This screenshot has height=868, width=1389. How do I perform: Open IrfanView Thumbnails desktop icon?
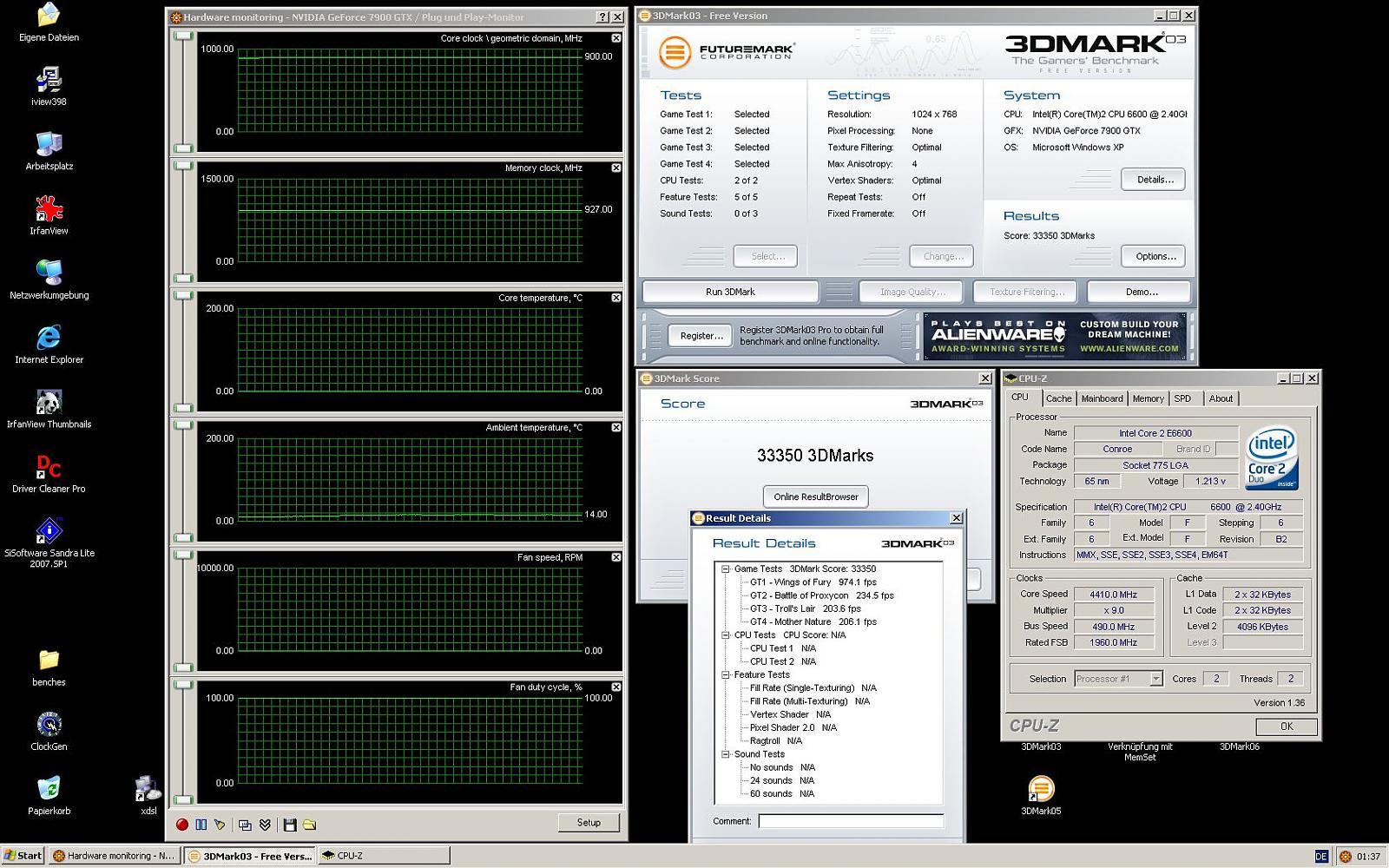pyautogui.click(x=49, y=409)
